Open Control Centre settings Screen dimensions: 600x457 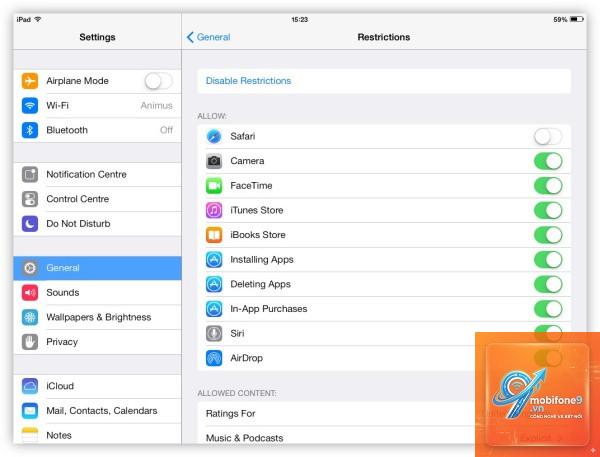(97, 199)
